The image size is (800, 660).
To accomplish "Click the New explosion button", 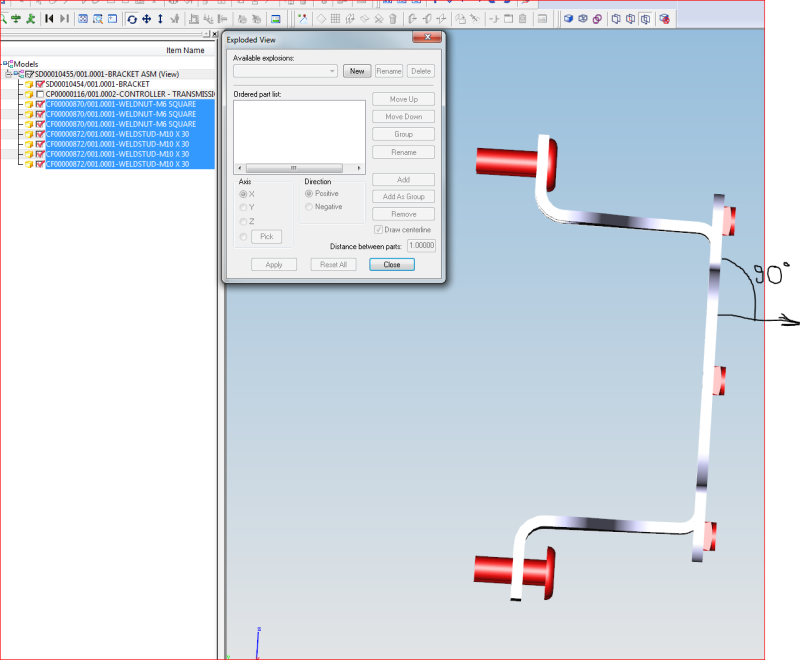I will (x=357, y=71).
